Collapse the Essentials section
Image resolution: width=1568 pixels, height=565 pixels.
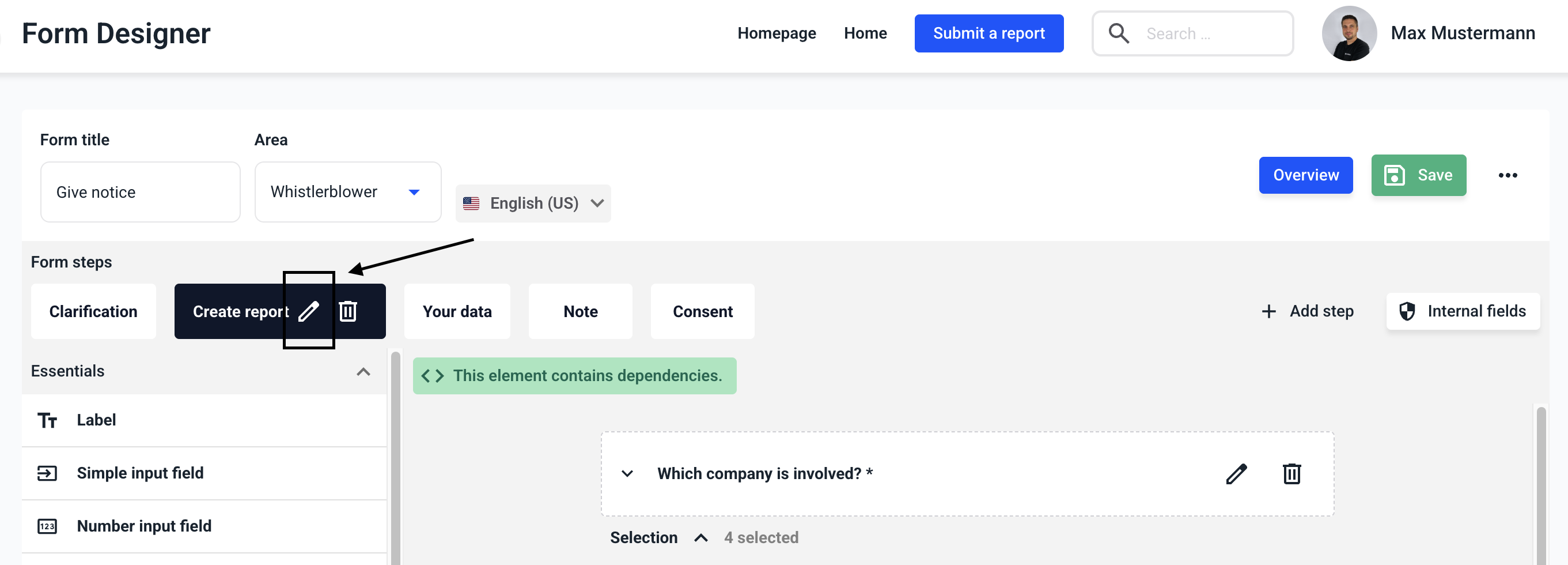pyautogui.click(x=363, y=372)
